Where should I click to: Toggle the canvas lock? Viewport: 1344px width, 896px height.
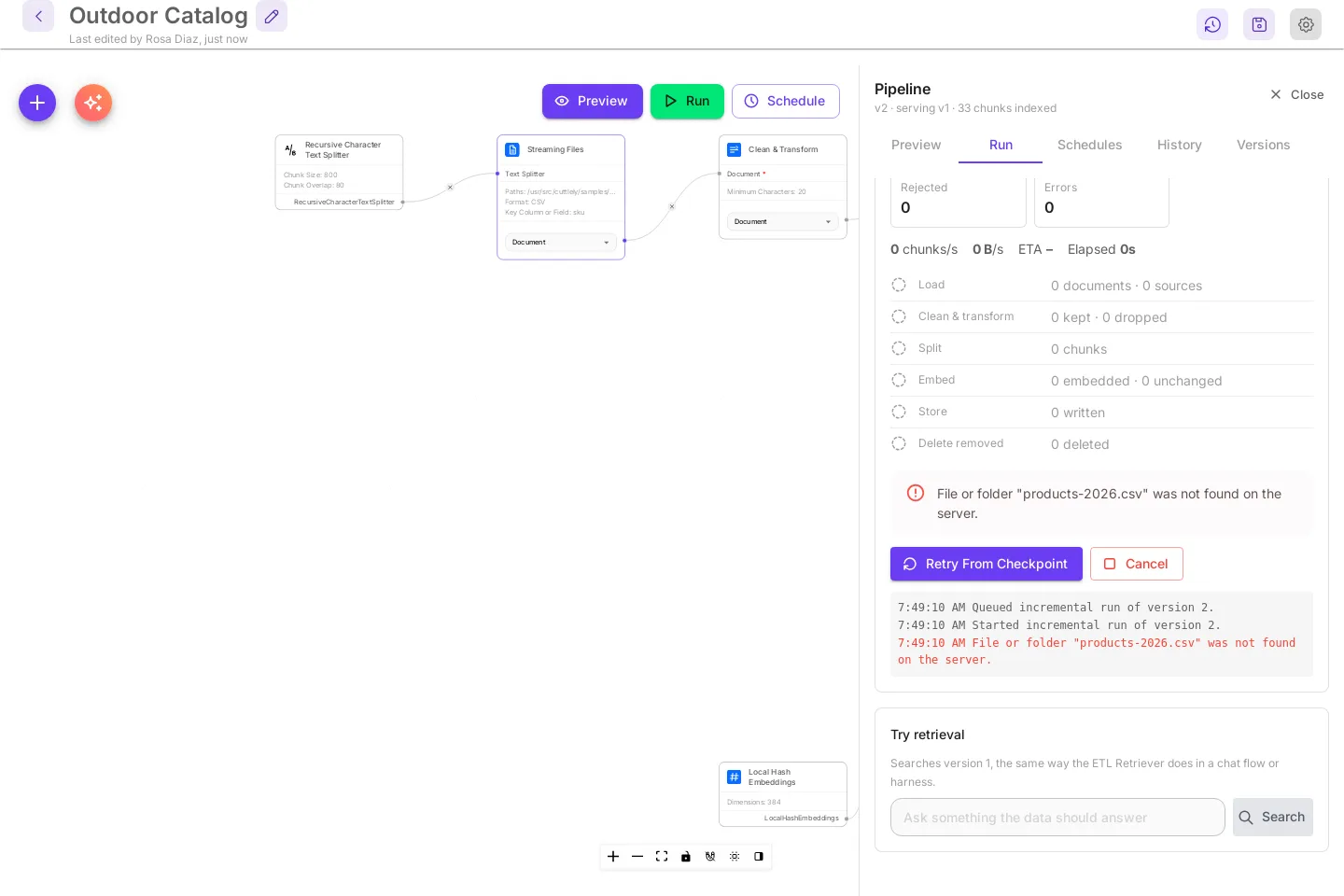coord(686,857)
